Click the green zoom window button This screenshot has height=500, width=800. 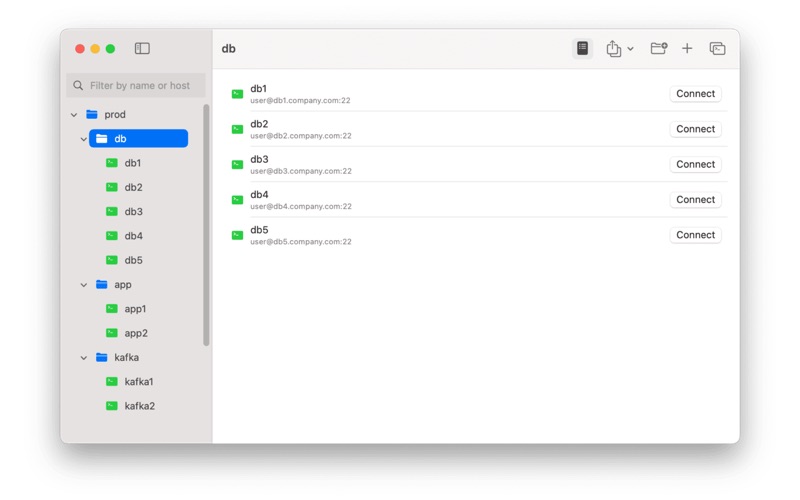coord(110,48)
